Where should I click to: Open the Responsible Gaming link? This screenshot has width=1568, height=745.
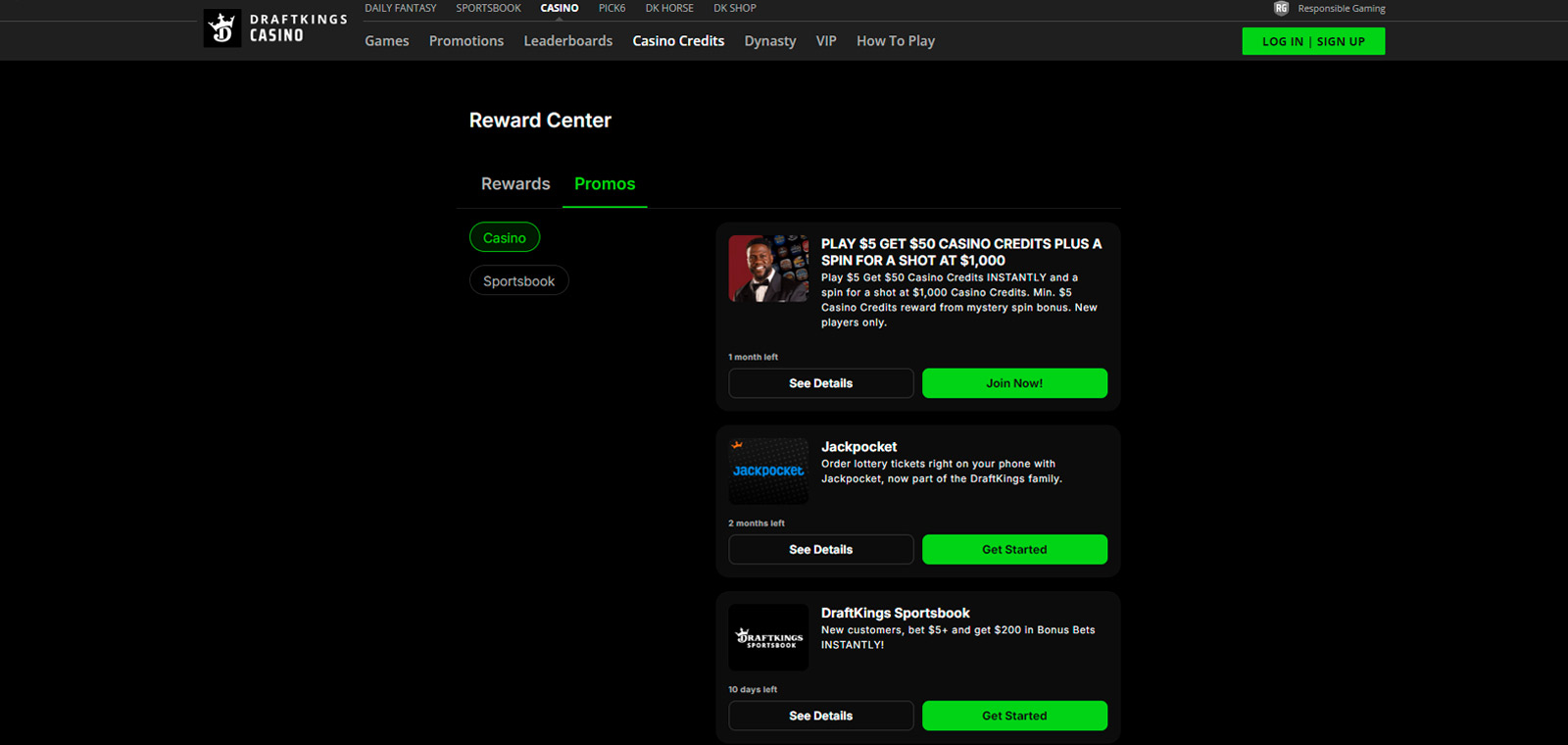(x=1342, y=9)
